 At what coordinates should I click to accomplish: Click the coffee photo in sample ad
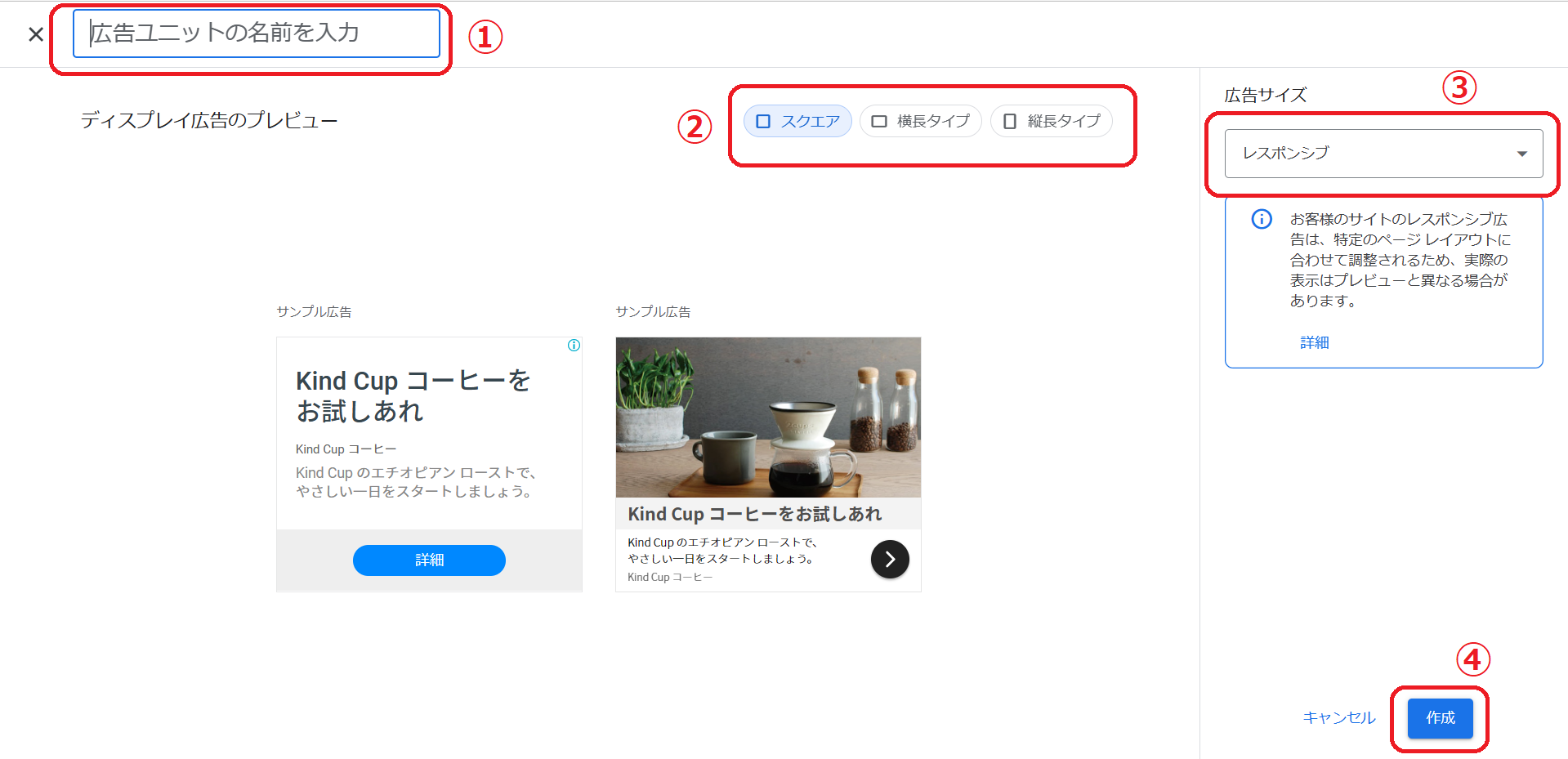(x=768, y=417)
